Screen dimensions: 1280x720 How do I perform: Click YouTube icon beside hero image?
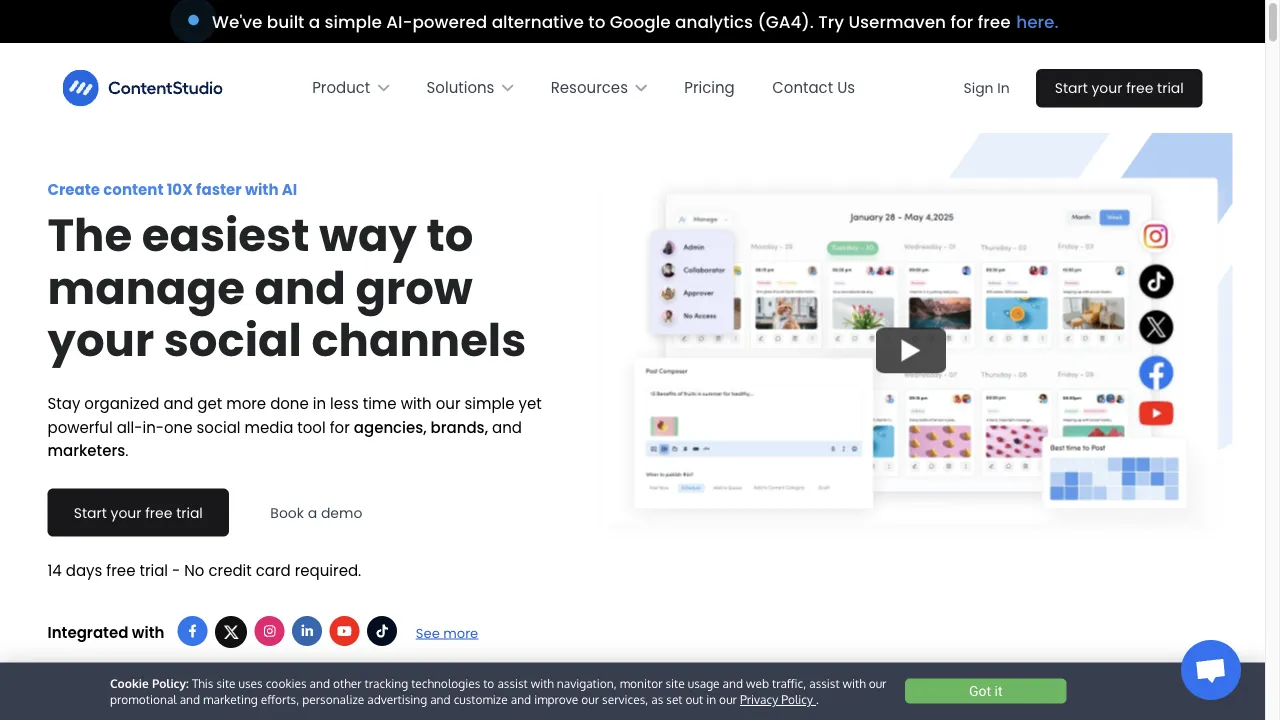click(1156, 413)
